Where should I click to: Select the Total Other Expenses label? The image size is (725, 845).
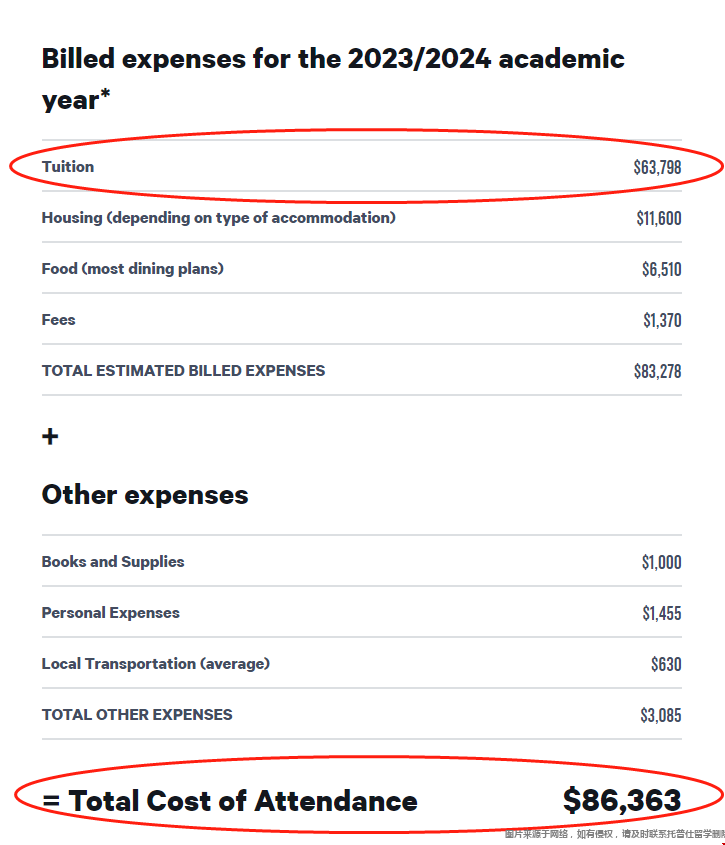click(x=137, y=715)
